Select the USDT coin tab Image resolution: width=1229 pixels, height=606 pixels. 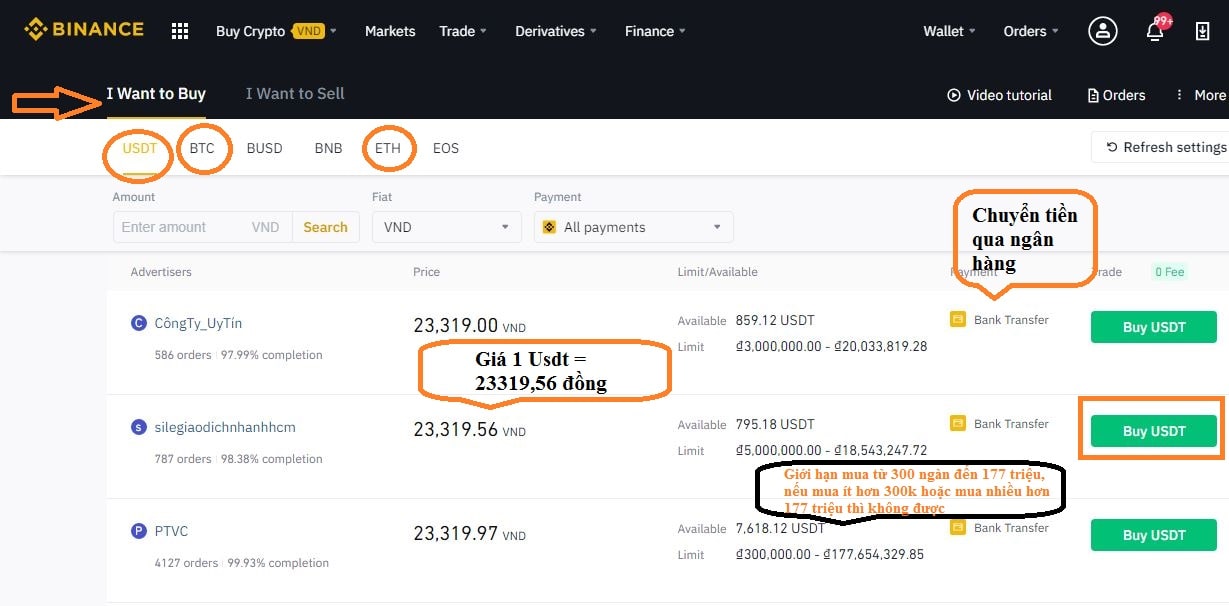click(x=140, y=148)
